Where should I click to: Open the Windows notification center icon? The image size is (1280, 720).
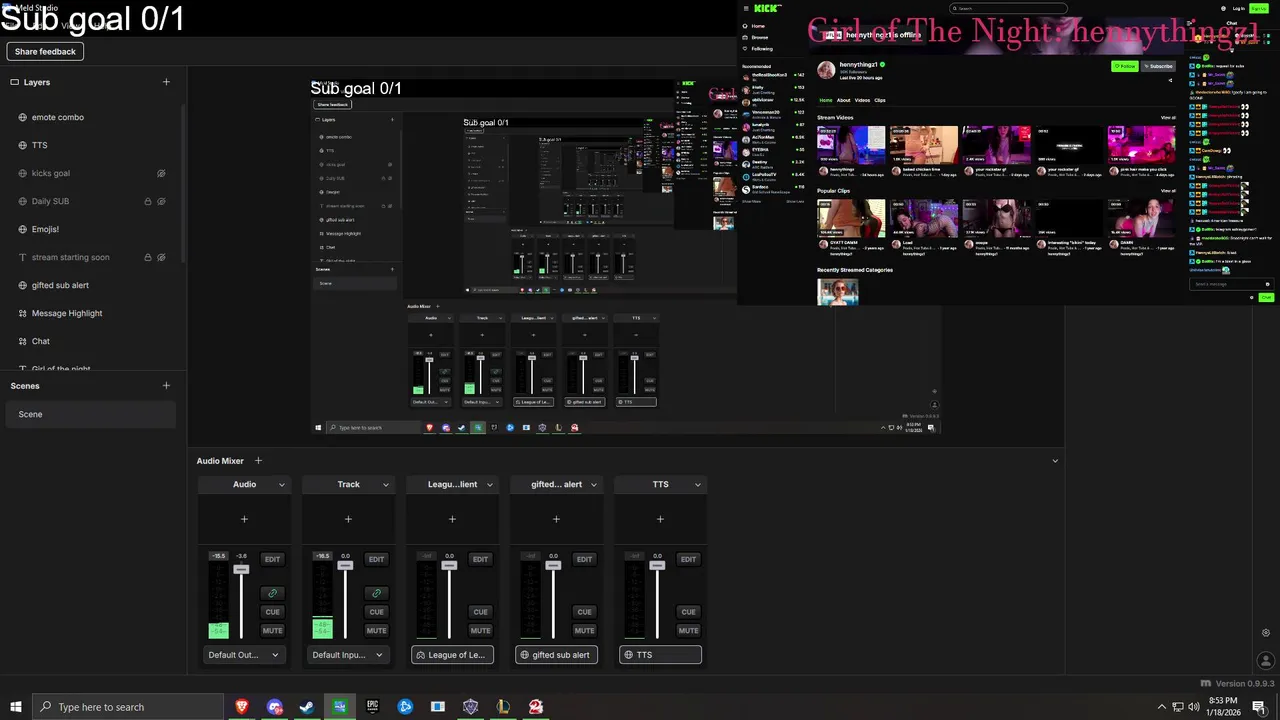(1259, 707)
